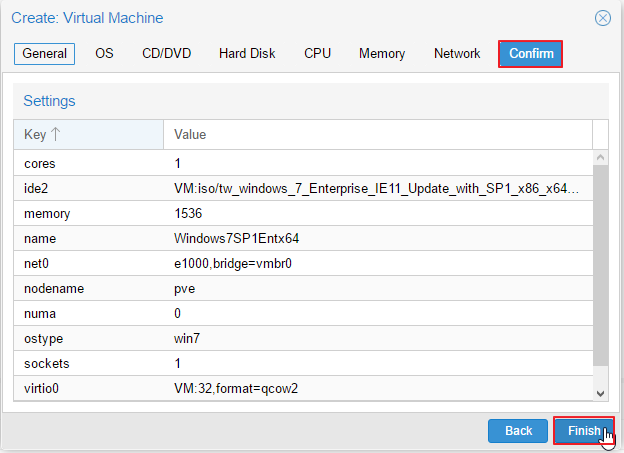Switch to the General tab
Screen dimensions: 624x453
pyautogui.click(x=45, y=54)
